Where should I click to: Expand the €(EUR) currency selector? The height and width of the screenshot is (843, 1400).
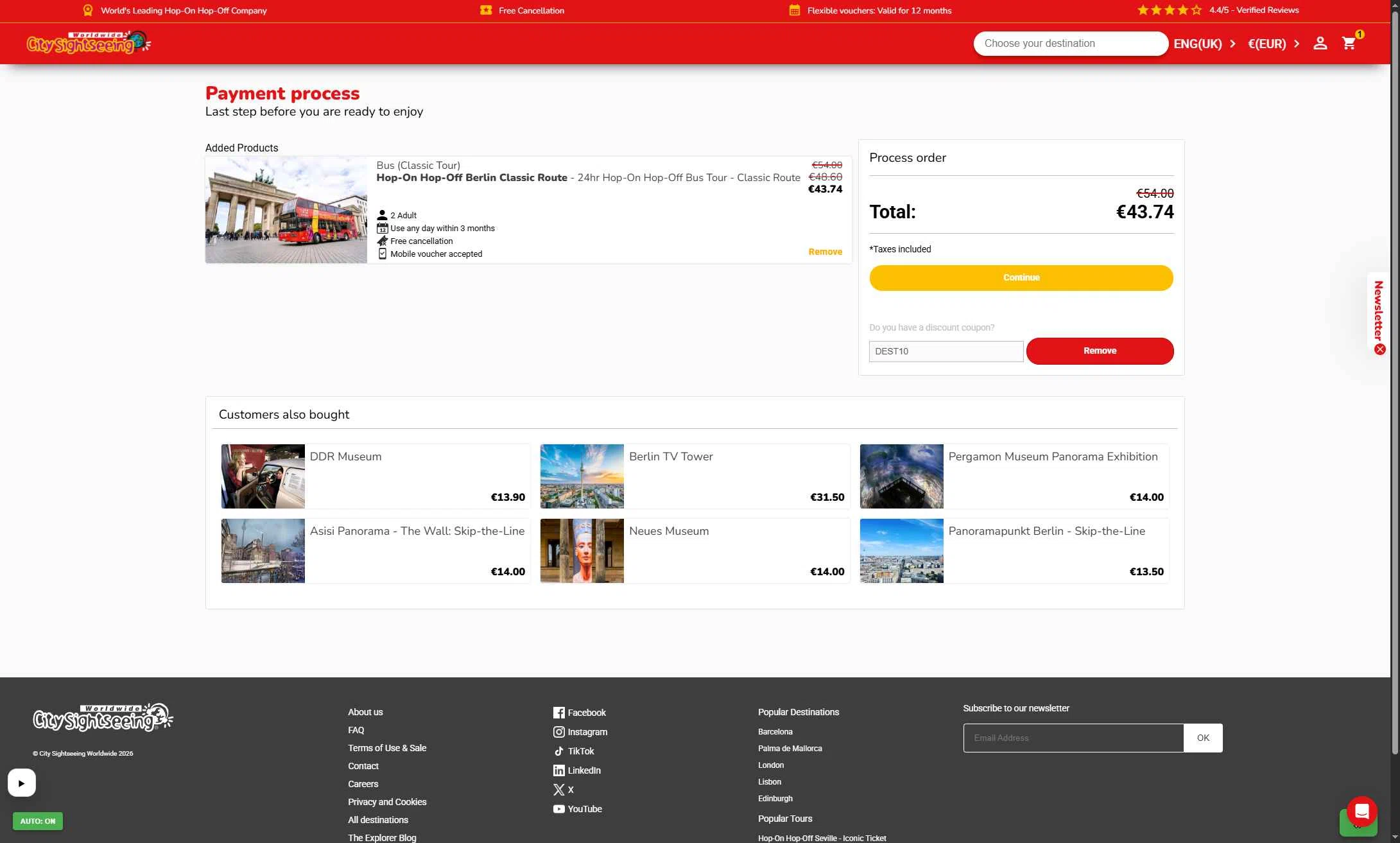tap(1274, 44)
